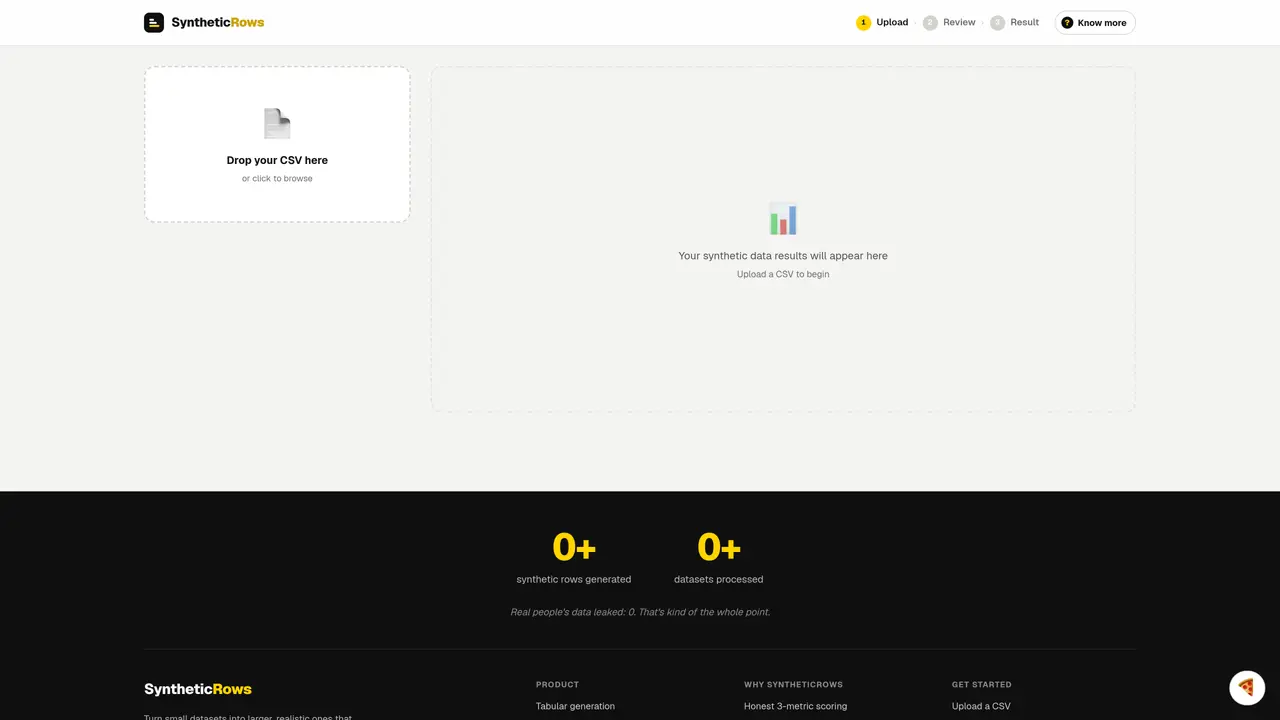Click the Drop your CSV here upload zone

tap(277, 144)
